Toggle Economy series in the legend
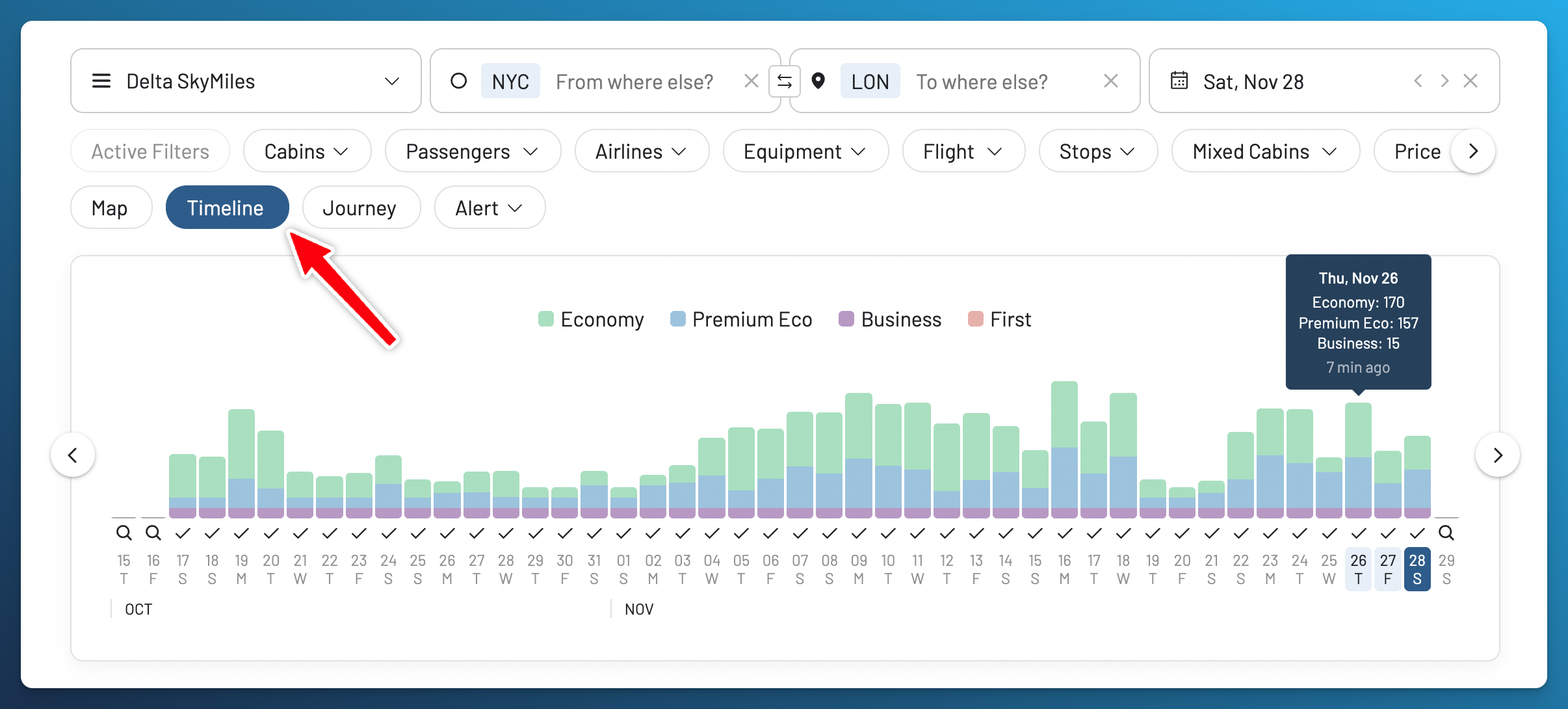Viewport: 1568px width, 709px height. point(591,319)
